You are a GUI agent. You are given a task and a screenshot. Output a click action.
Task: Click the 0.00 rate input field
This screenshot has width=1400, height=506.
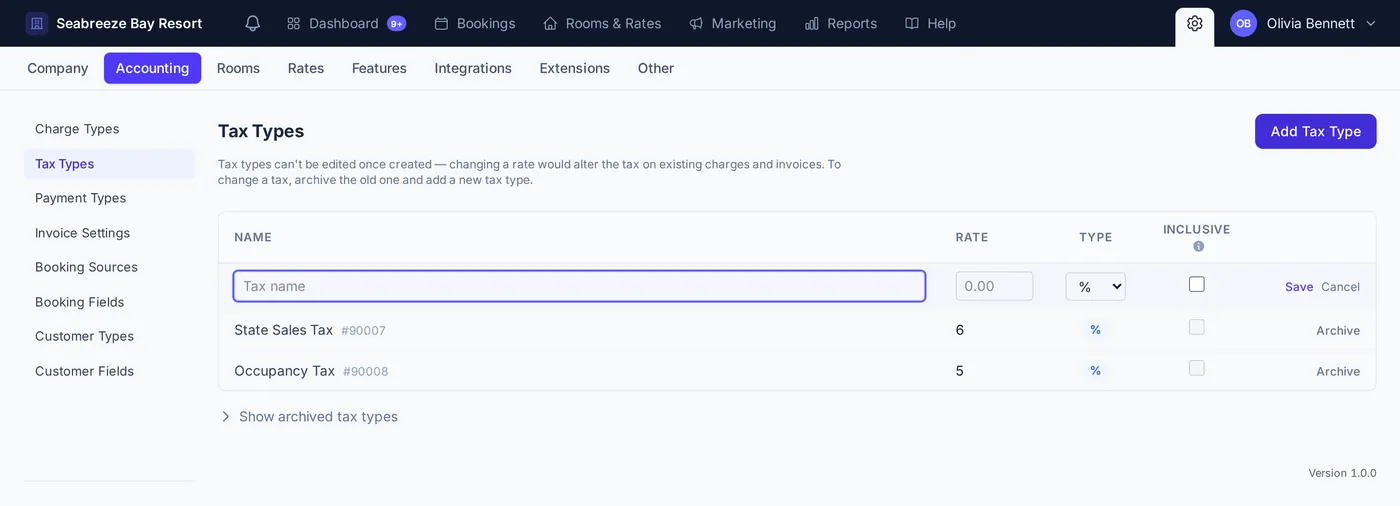pos(994,286)
